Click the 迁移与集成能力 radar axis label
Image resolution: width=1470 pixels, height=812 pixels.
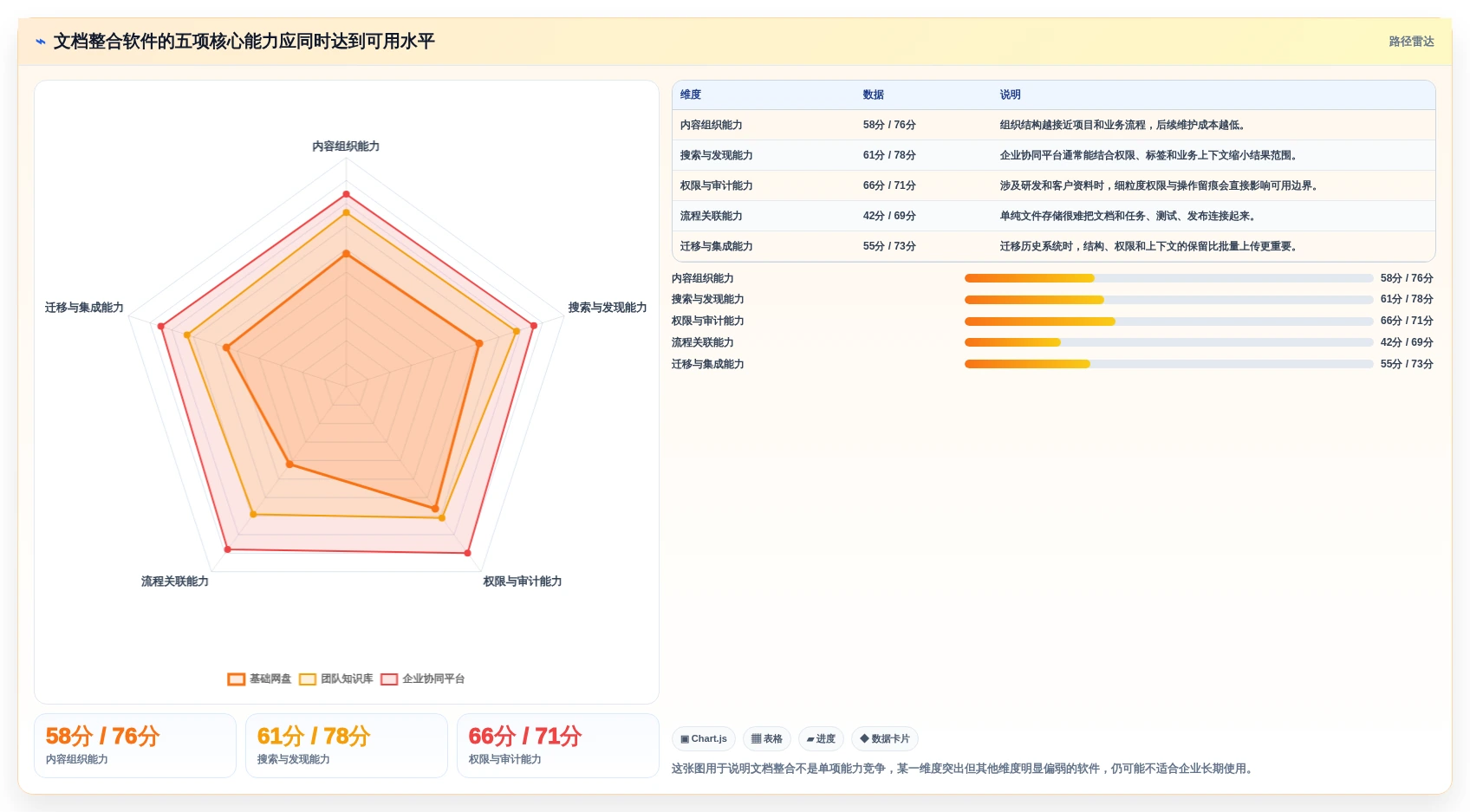pos(84,308)
